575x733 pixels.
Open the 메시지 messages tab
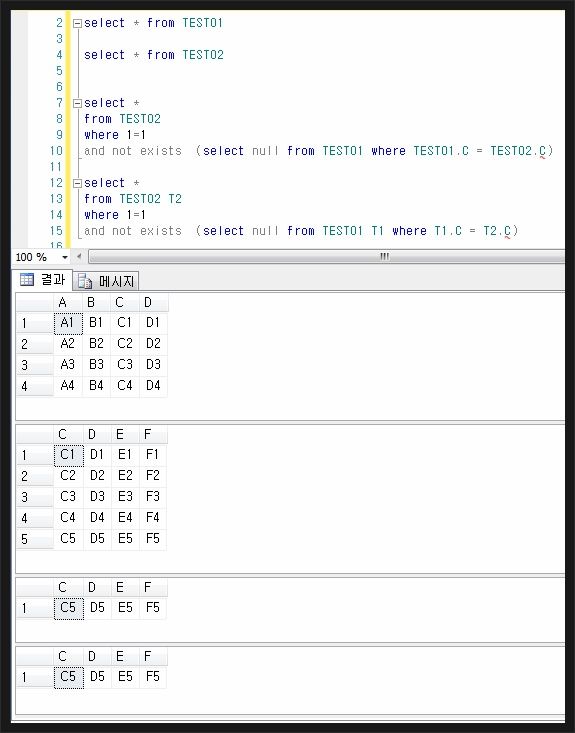[x=106, y=281]
